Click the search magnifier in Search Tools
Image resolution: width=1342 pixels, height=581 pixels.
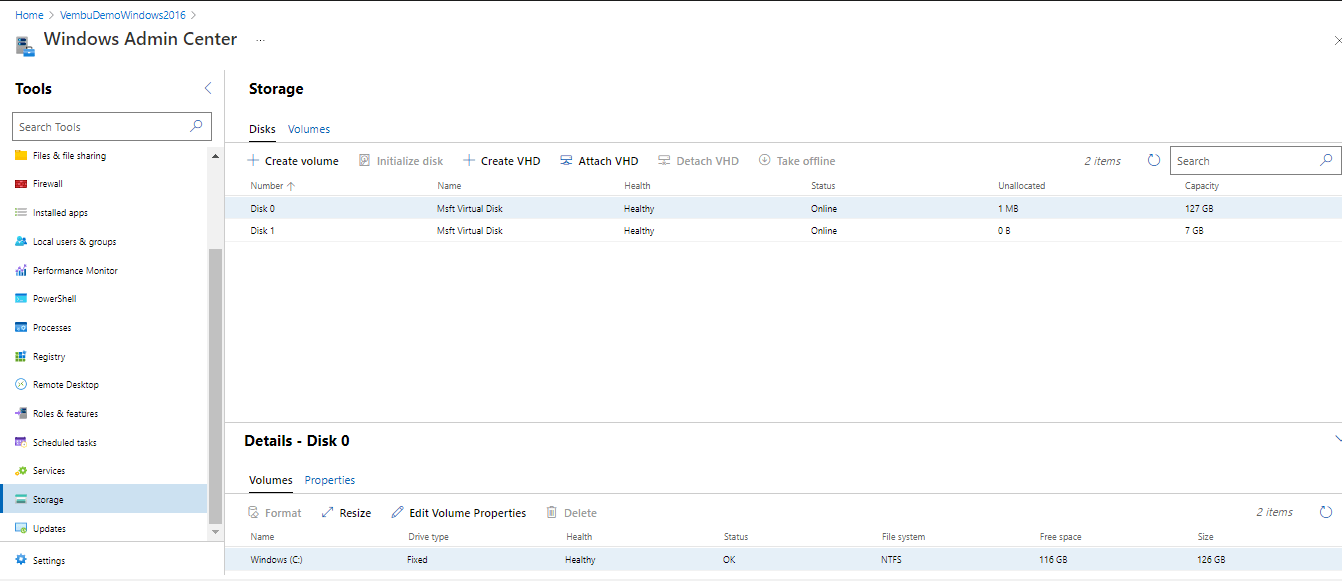(x=196, y=126)
